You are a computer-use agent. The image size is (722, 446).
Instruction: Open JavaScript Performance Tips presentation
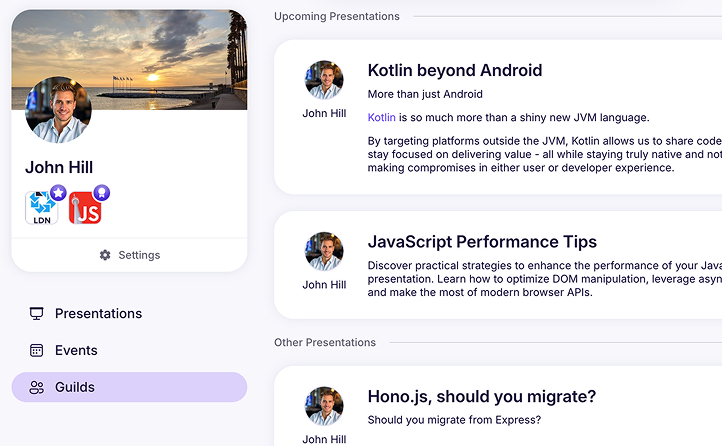click(482, 242)
